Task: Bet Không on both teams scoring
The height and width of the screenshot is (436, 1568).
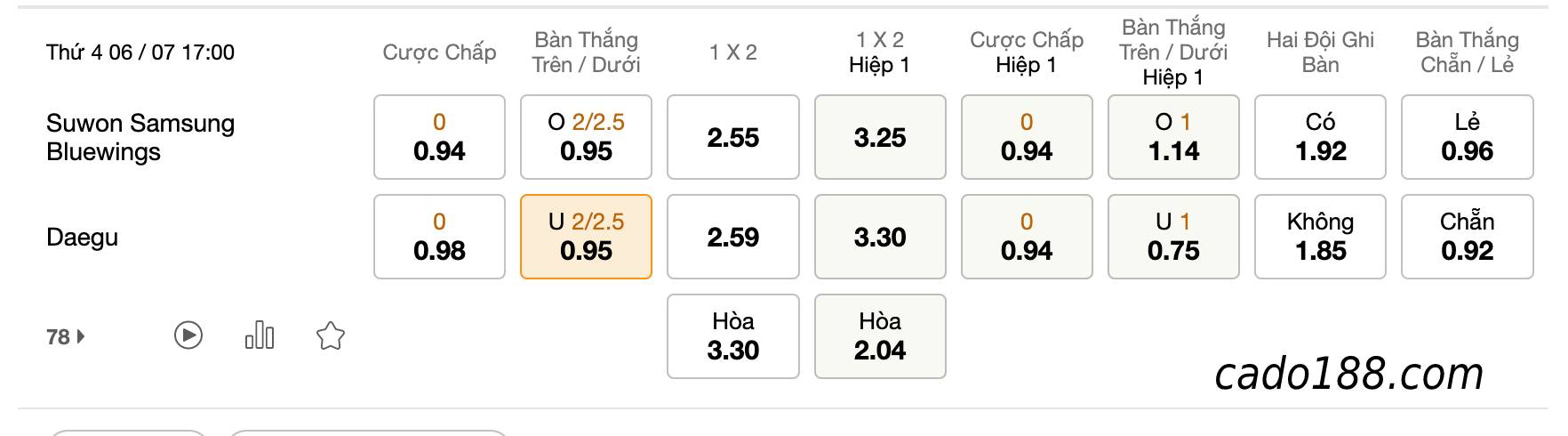Action: point(1320,237)
